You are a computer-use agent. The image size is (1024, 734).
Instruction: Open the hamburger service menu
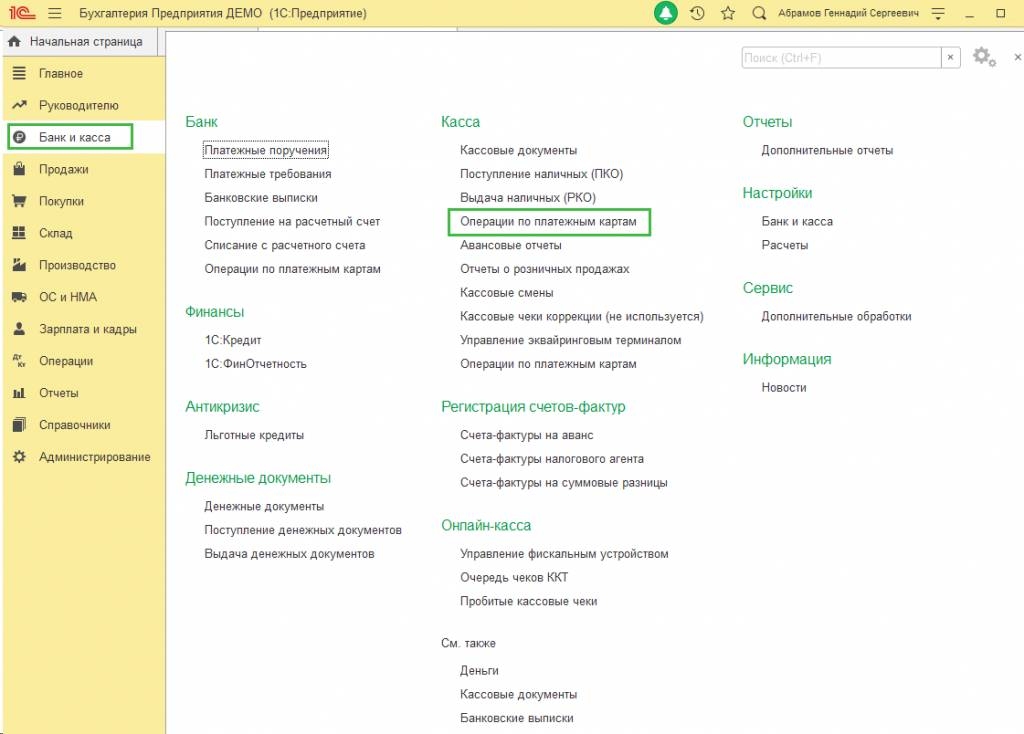55,13
